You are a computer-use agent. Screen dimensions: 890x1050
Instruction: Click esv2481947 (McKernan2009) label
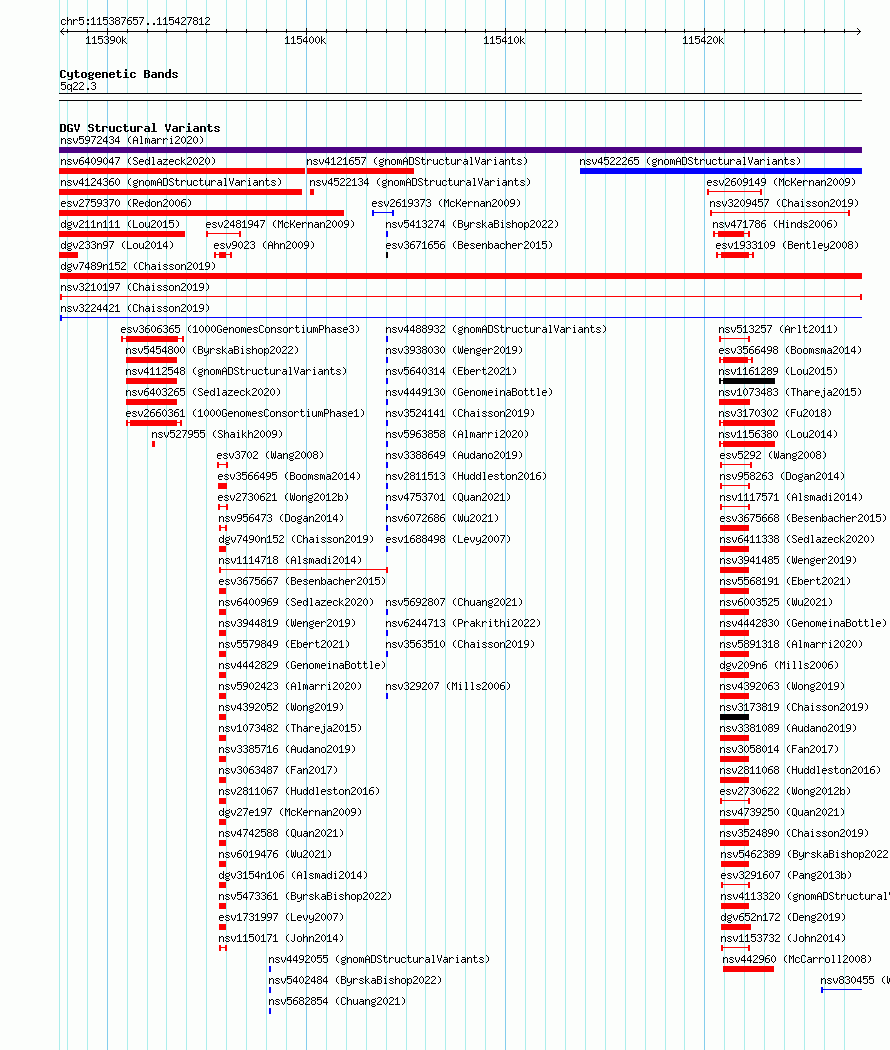pyautogui.click(x=280, y=224)
